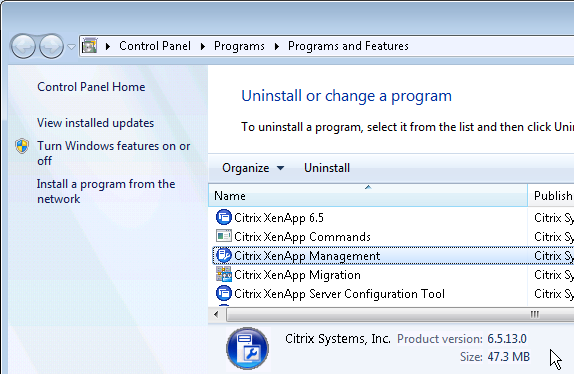This screenshot has width=574, height=374.
Task: Click the Control Panel icon in address bar
Action: pos(89,46)
